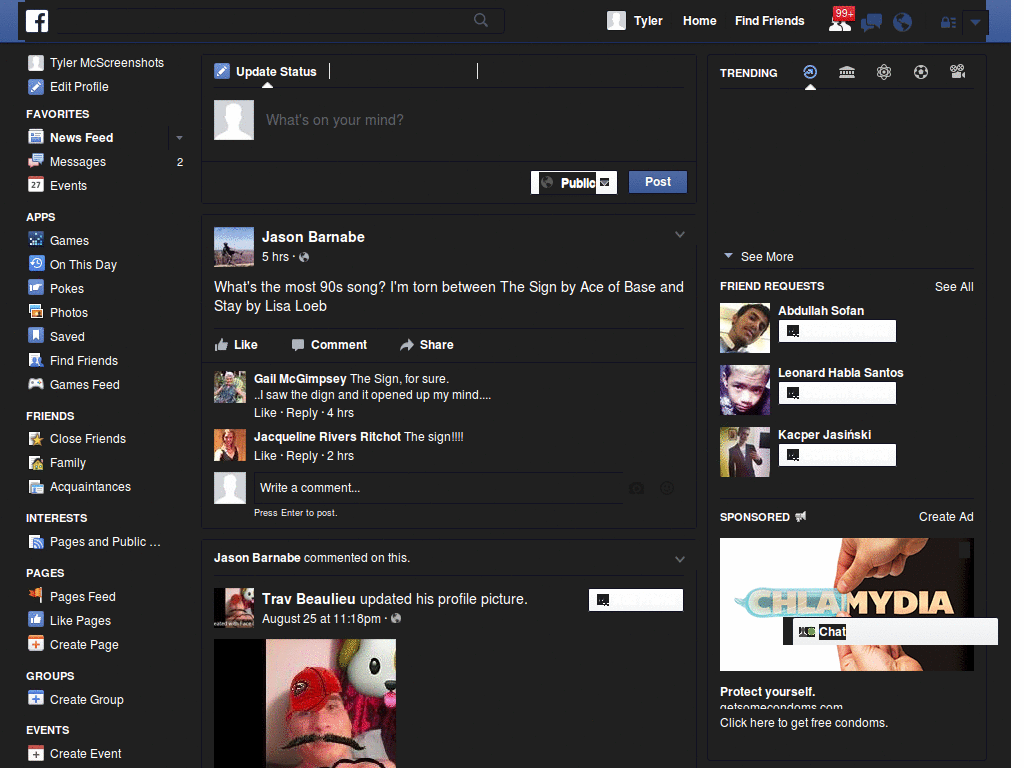This screenshot has height=768, width=1024.
Task: Show science and technology trends icon
Action: pos(884,72)
